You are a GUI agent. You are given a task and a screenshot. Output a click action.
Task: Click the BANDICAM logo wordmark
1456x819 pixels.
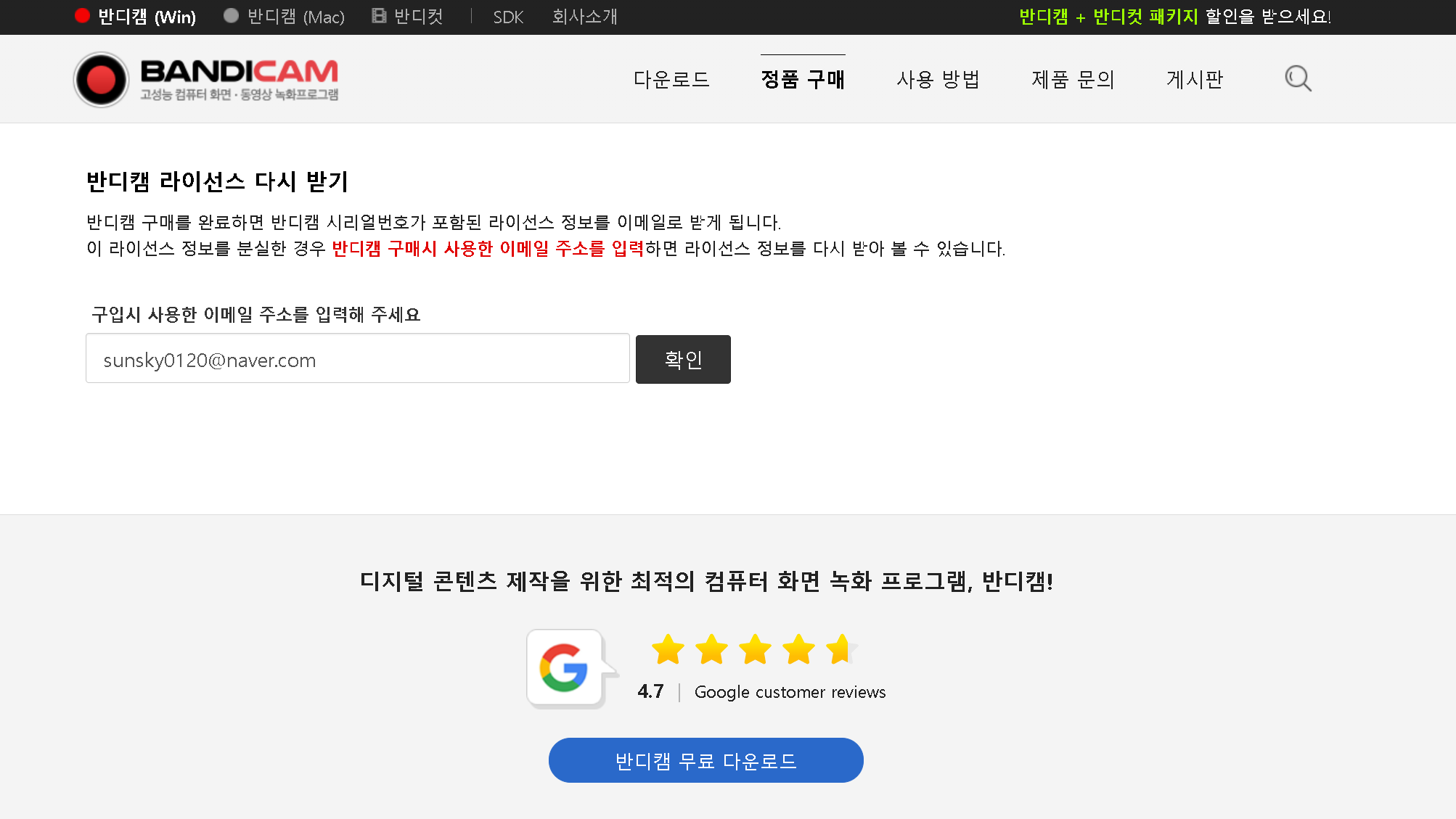239,71
